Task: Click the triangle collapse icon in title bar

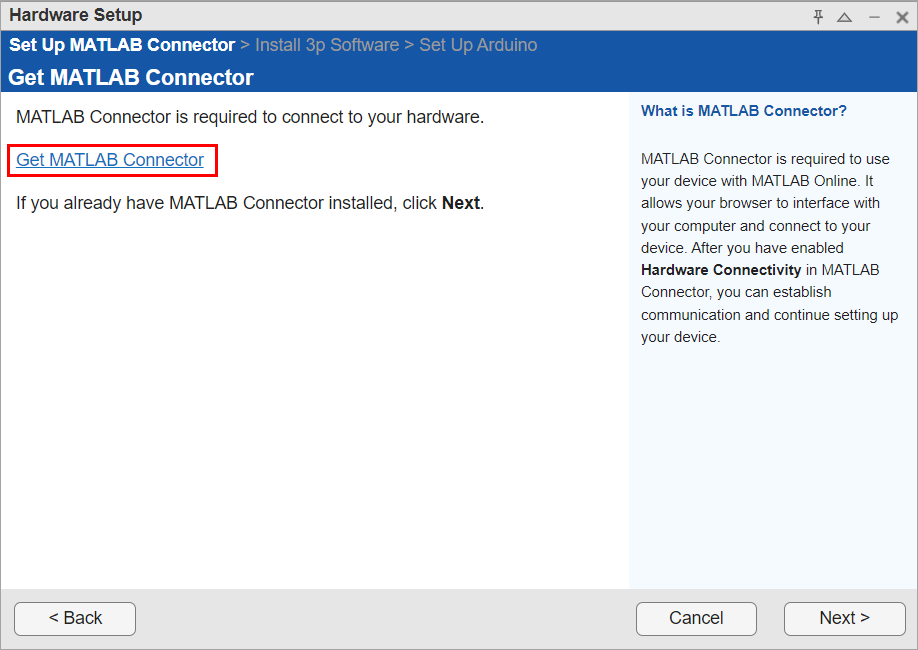Action: [x=845, y=17]
